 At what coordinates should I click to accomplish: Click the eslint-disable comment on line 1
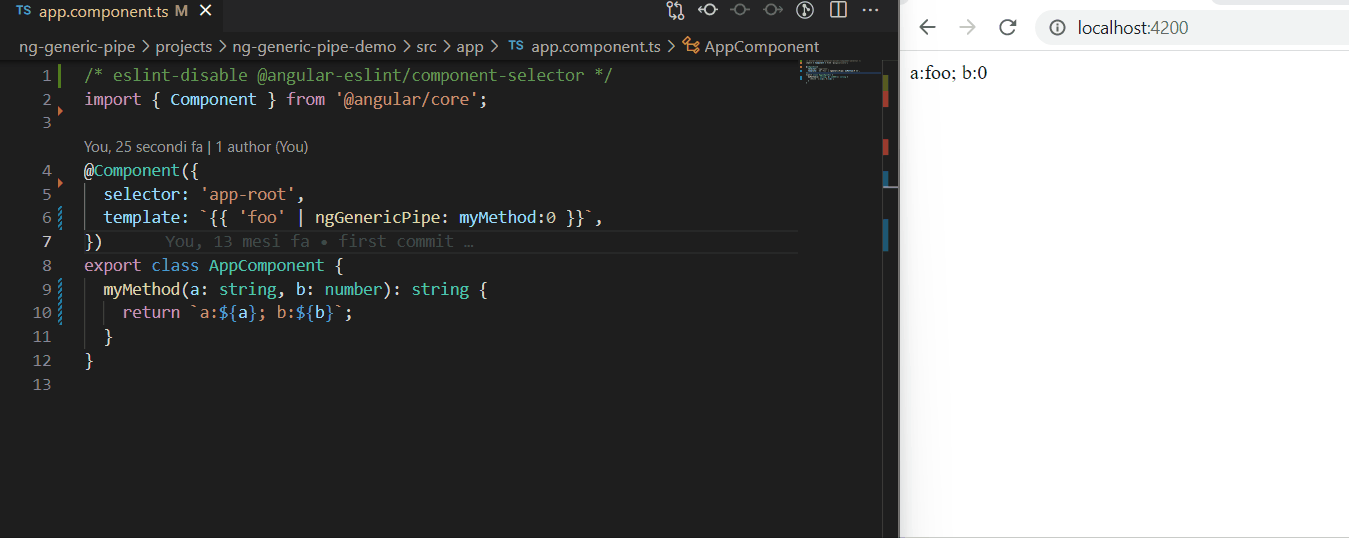(x=348, y=76)
